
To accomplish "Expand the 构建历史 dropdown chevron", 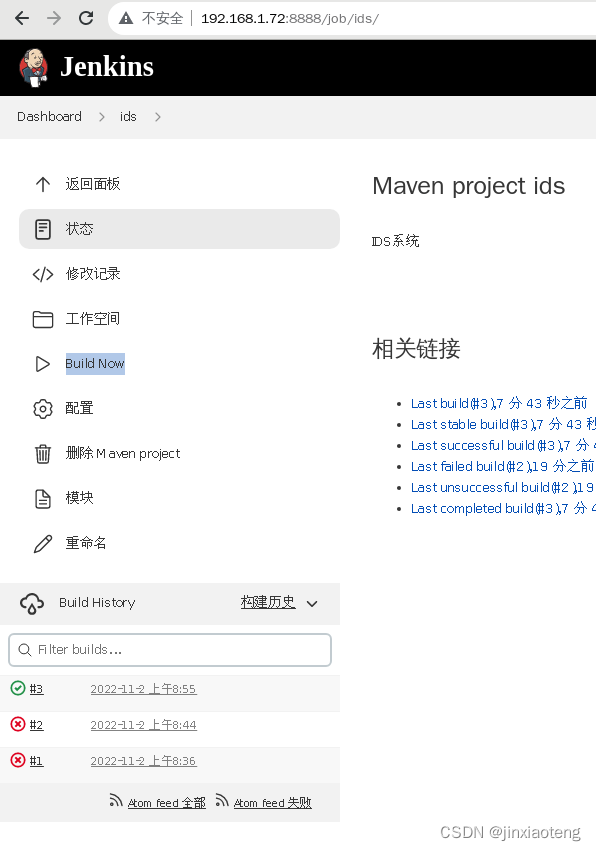I will tap(312, 604).
